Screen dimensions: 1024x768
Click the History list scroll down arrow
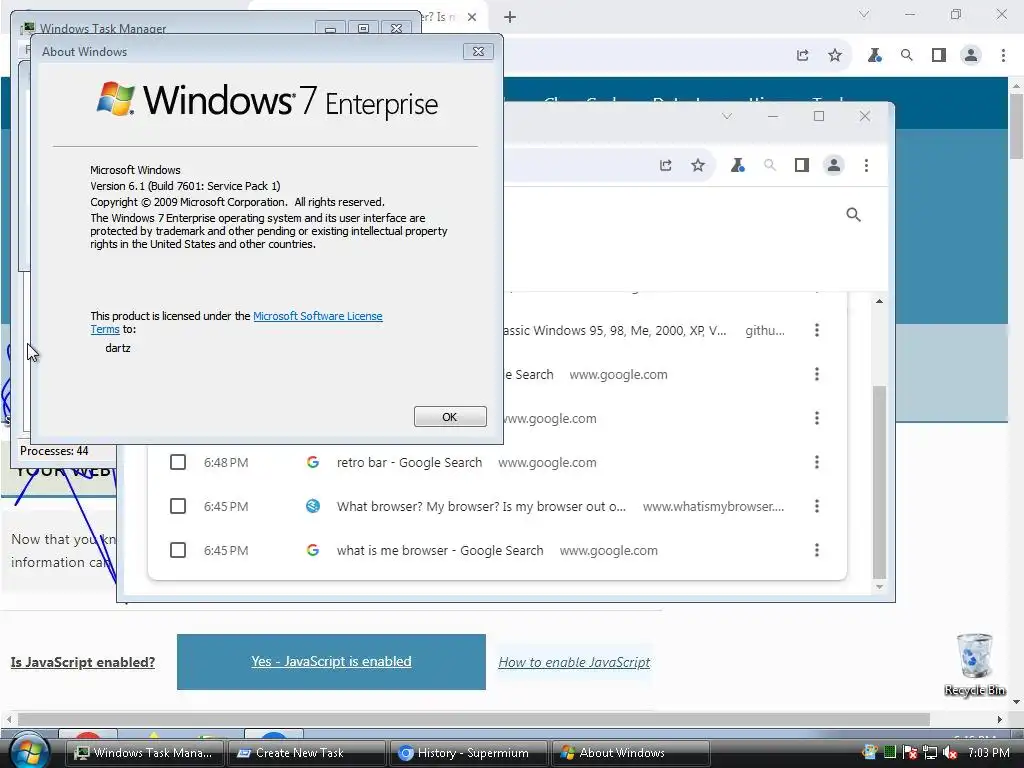(879, 586)
